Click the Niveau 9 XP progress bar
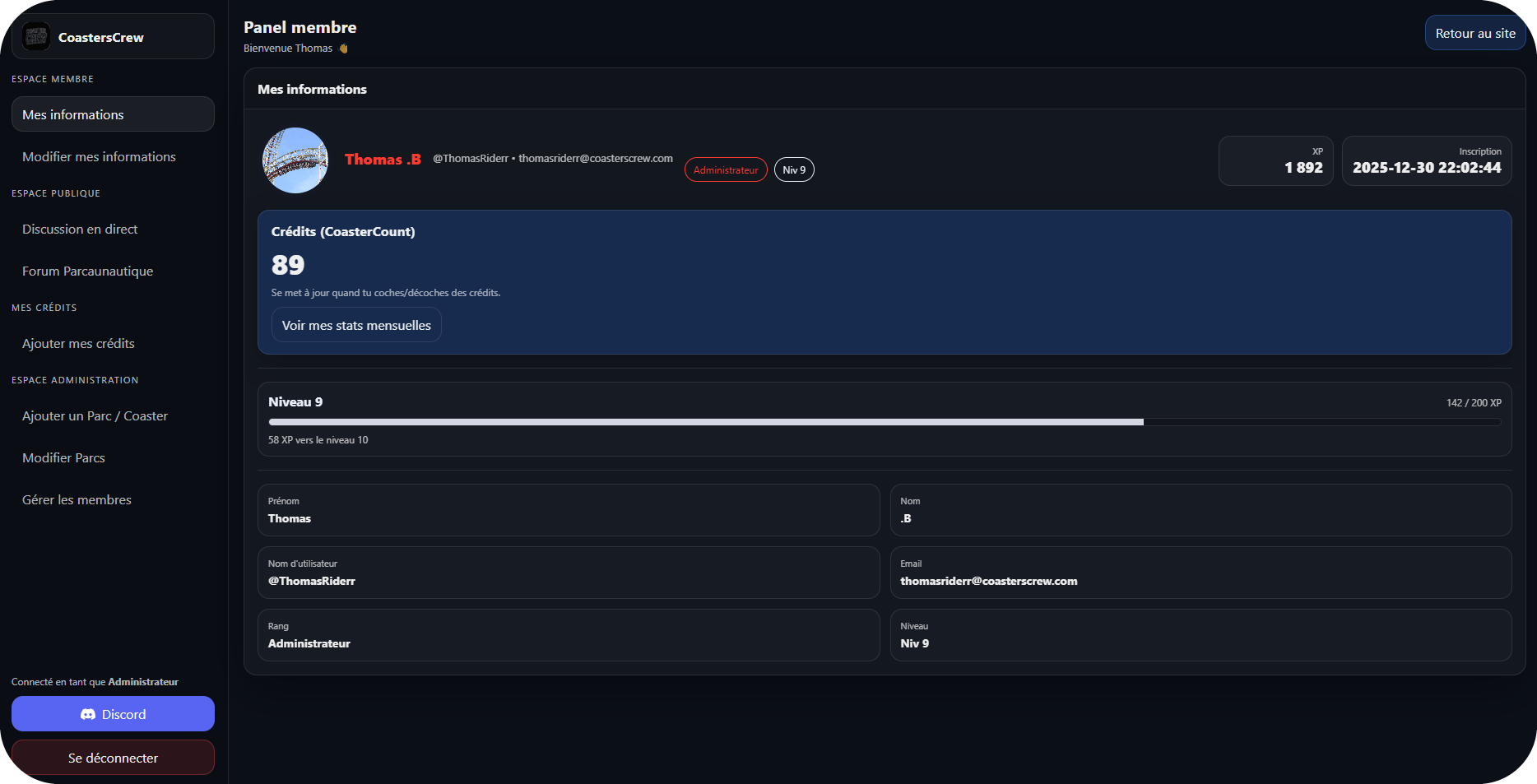The width and height of the screenshot is (1537, 784). point(885,422)
